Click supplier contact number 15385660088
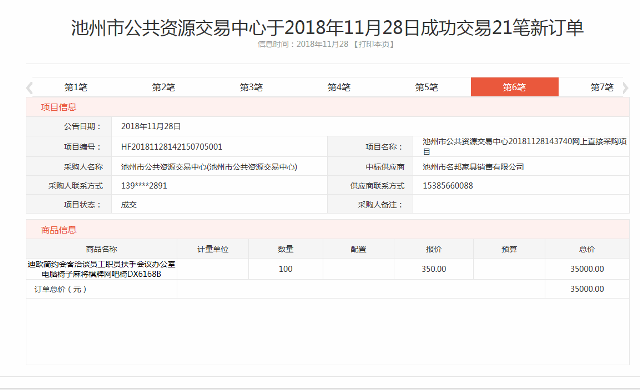This screenshot has height=390, width=640. pyautogui.click(x=448, y=186)
